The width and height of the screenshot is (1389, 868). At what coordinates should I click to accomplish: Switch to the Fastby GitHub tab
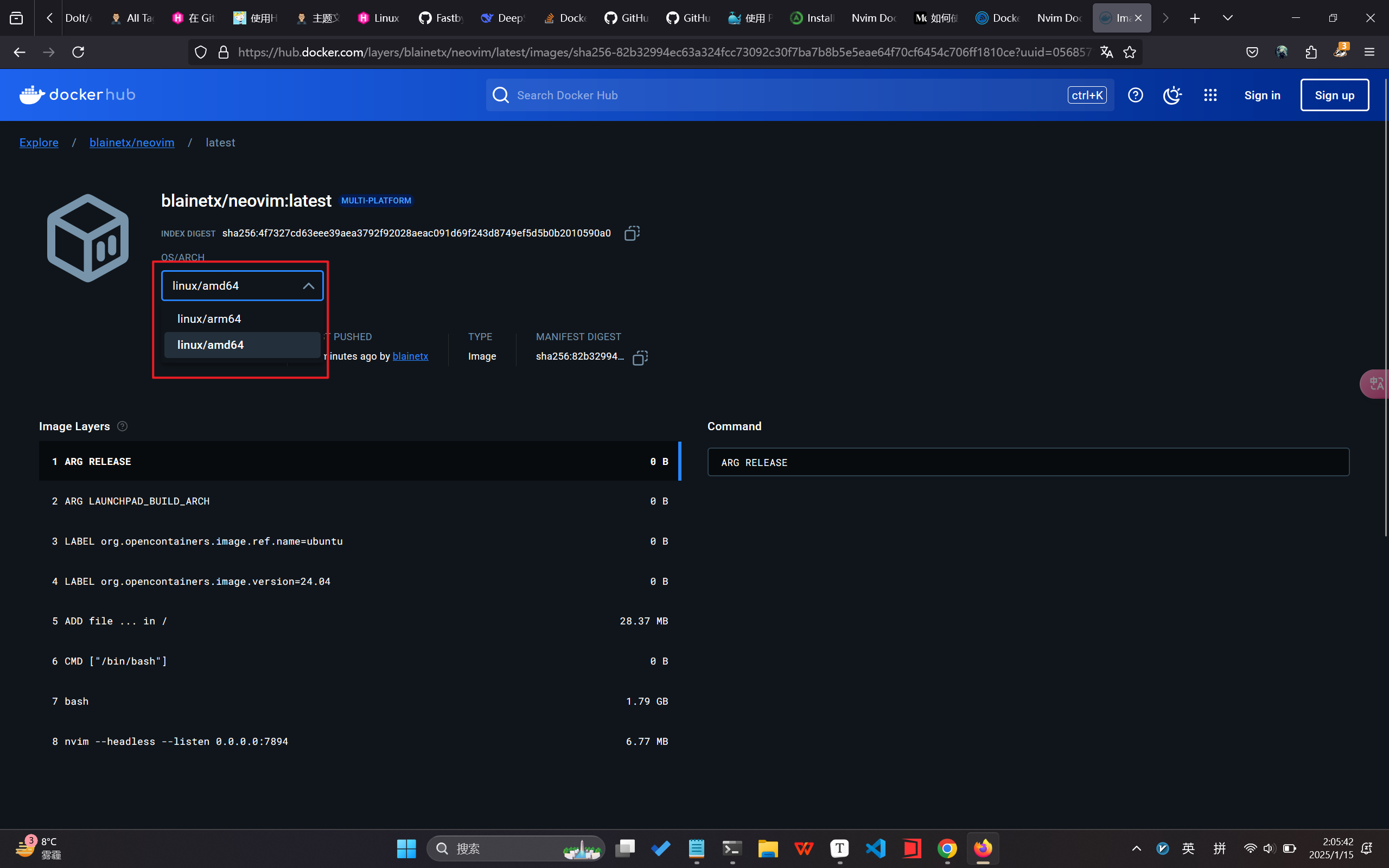441,18
